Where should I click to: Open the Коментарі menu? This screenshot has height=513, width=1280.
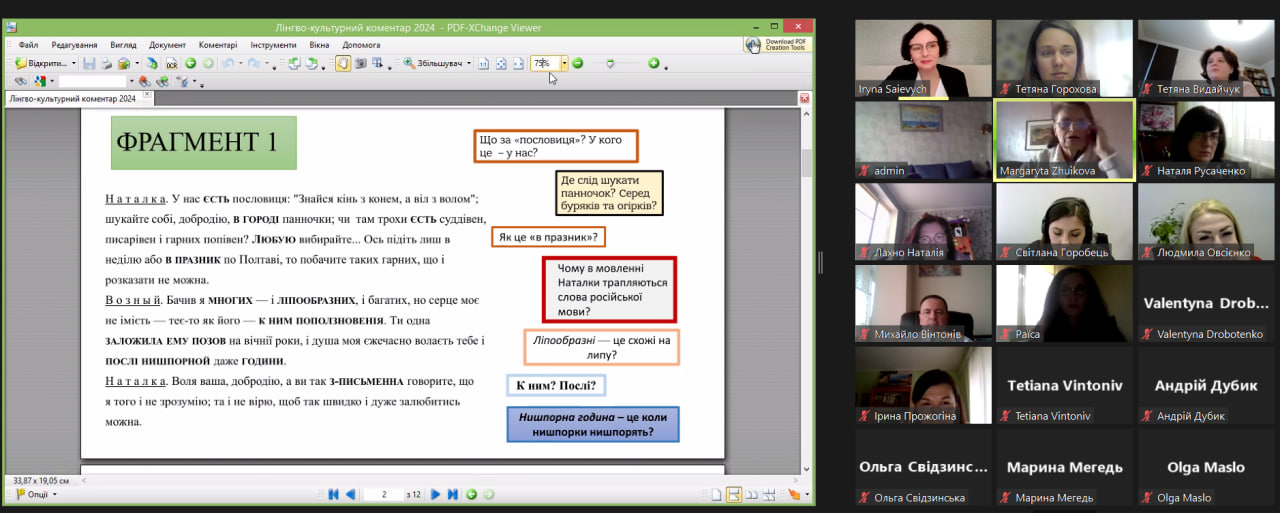click(218, 45)
